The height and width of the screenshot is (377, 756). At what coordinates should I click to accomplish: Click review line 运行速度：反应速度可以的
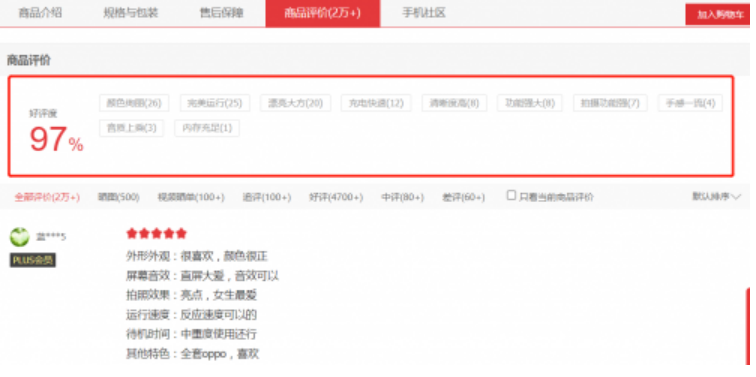click(191, 315)
